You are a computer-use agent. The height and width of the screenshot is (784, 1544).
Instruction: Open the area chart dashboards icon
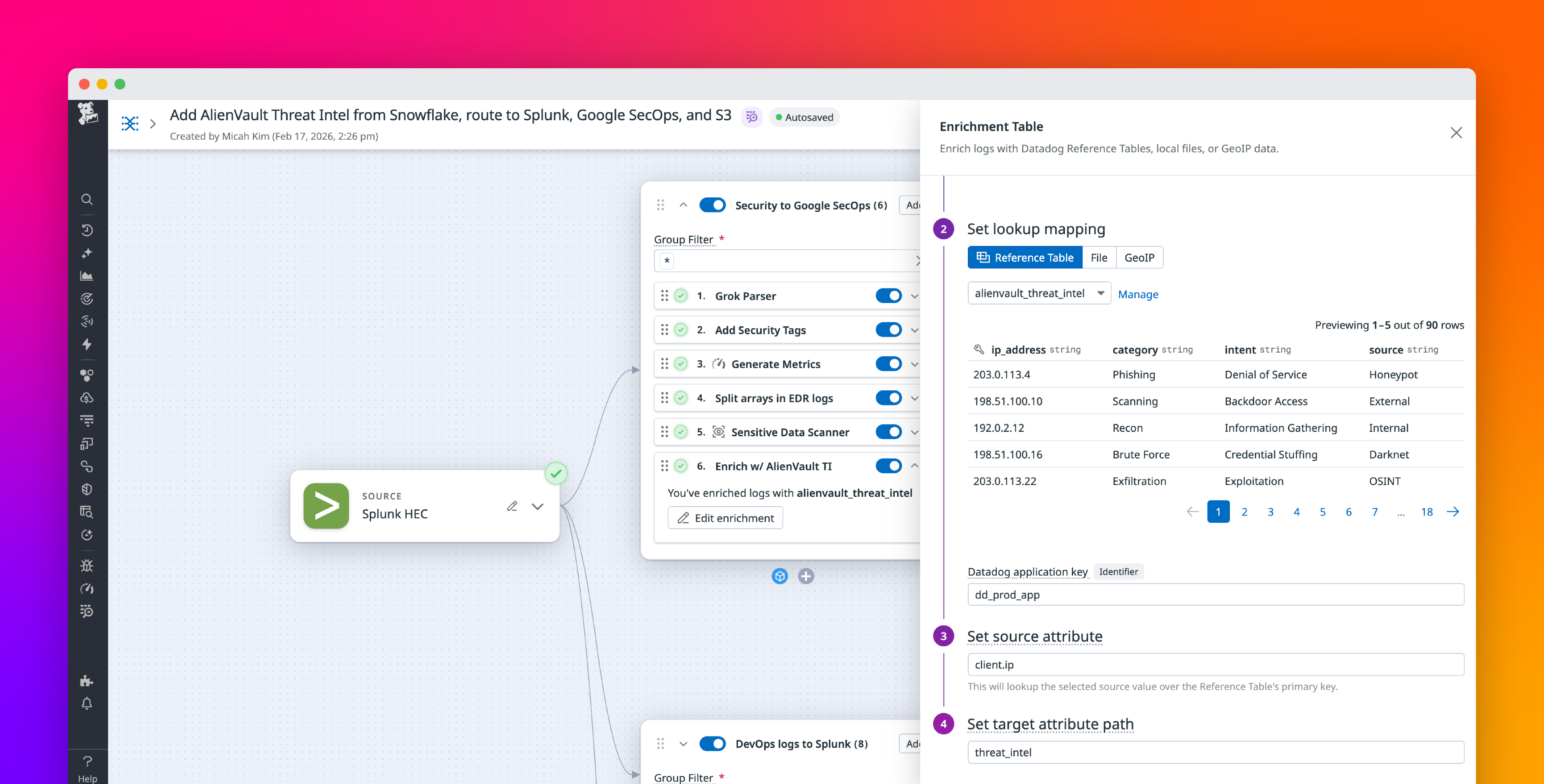87,276
